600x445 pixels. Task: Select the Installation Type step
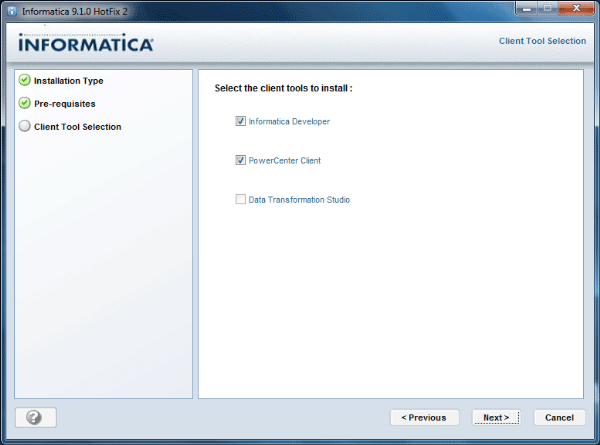(68, 81)
